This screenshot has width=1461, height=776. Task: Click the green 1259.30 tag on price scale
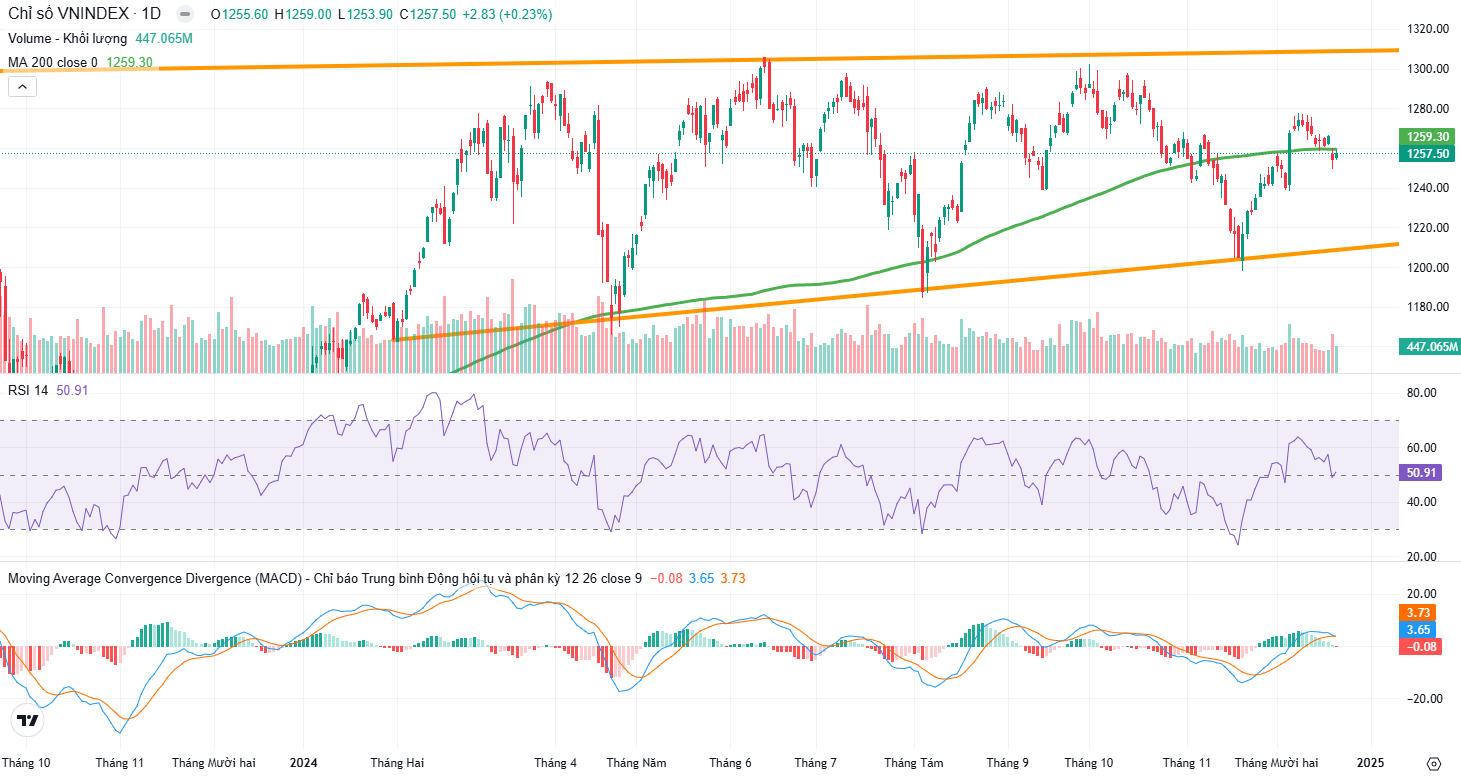(1429, 137)
